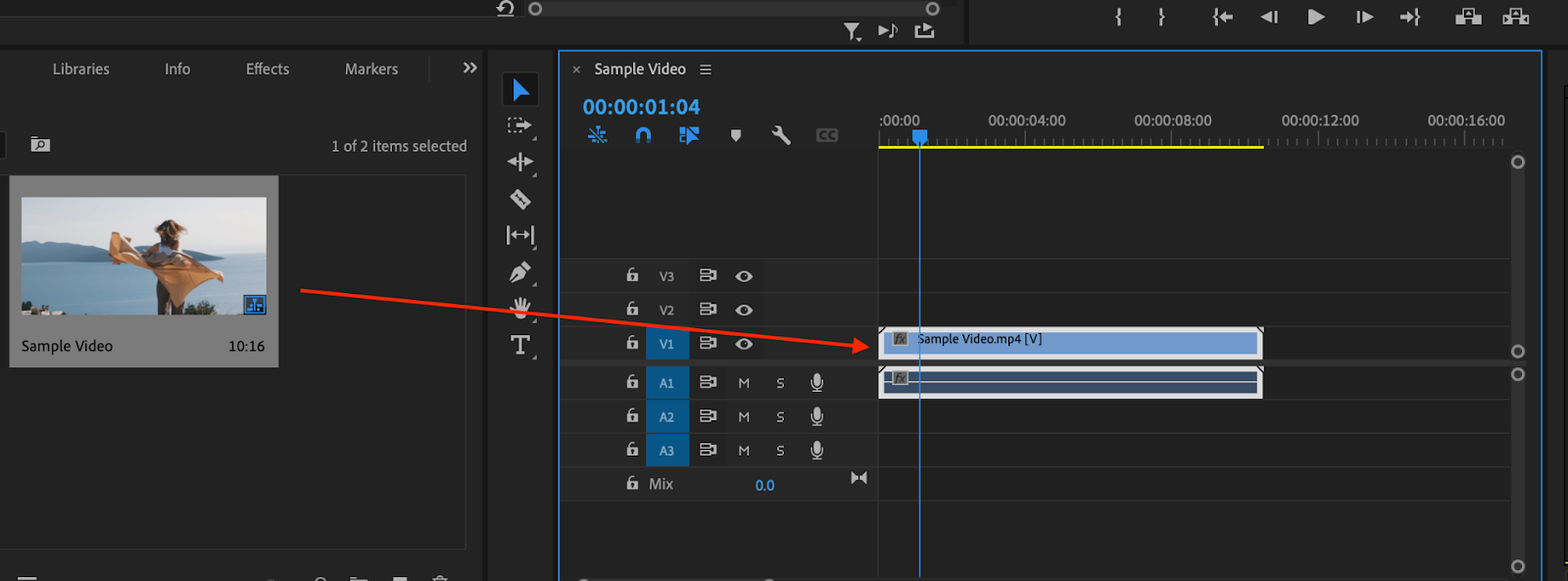Viewport: 1568px width, 581px height.
Task: Open the Effects tab
Action: pyautogui.click(x=268, y=69)
